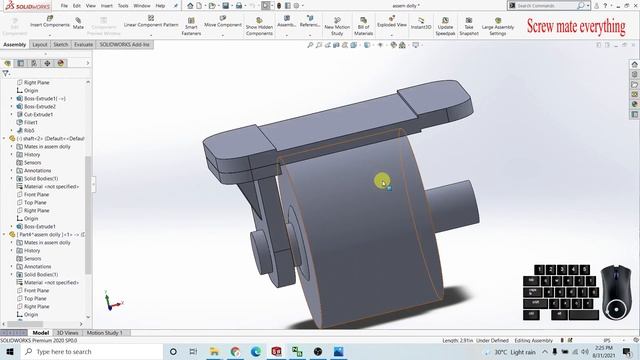Open Insert Components dropdown arrow
Screen dimensions: 640x360
click(x=50, y=35)
